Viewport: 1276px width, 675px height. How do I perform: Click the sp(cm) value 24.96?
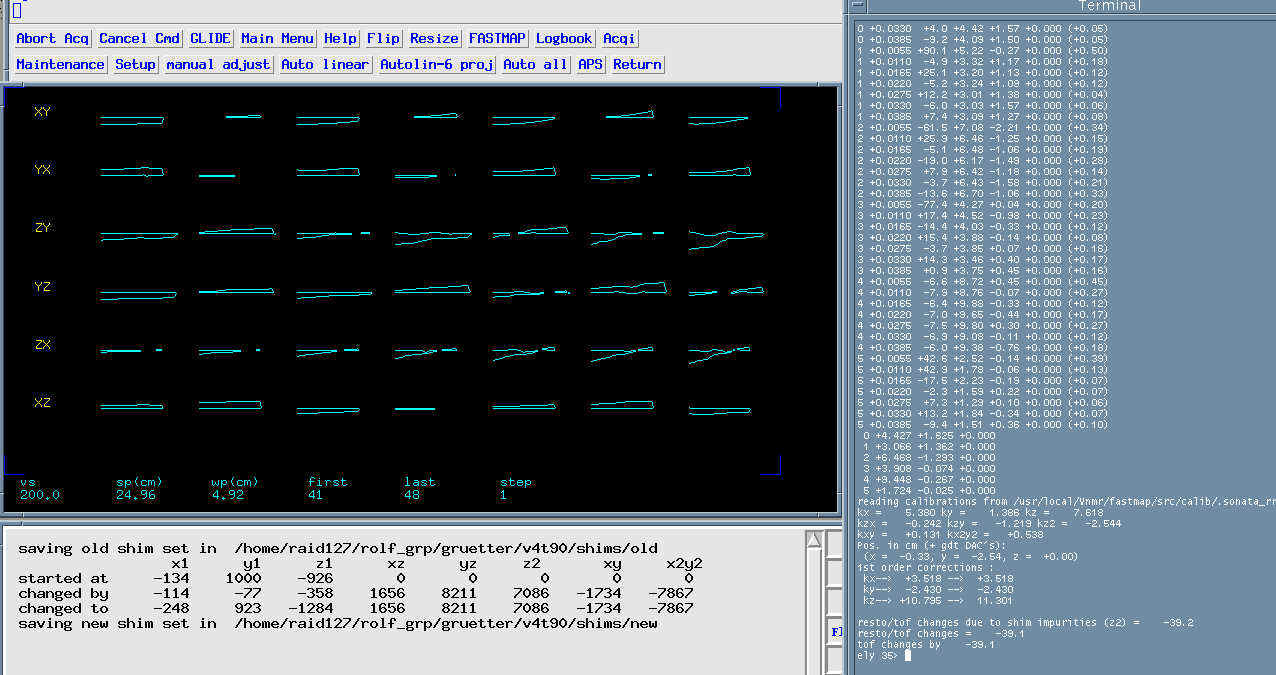[136, 495]
